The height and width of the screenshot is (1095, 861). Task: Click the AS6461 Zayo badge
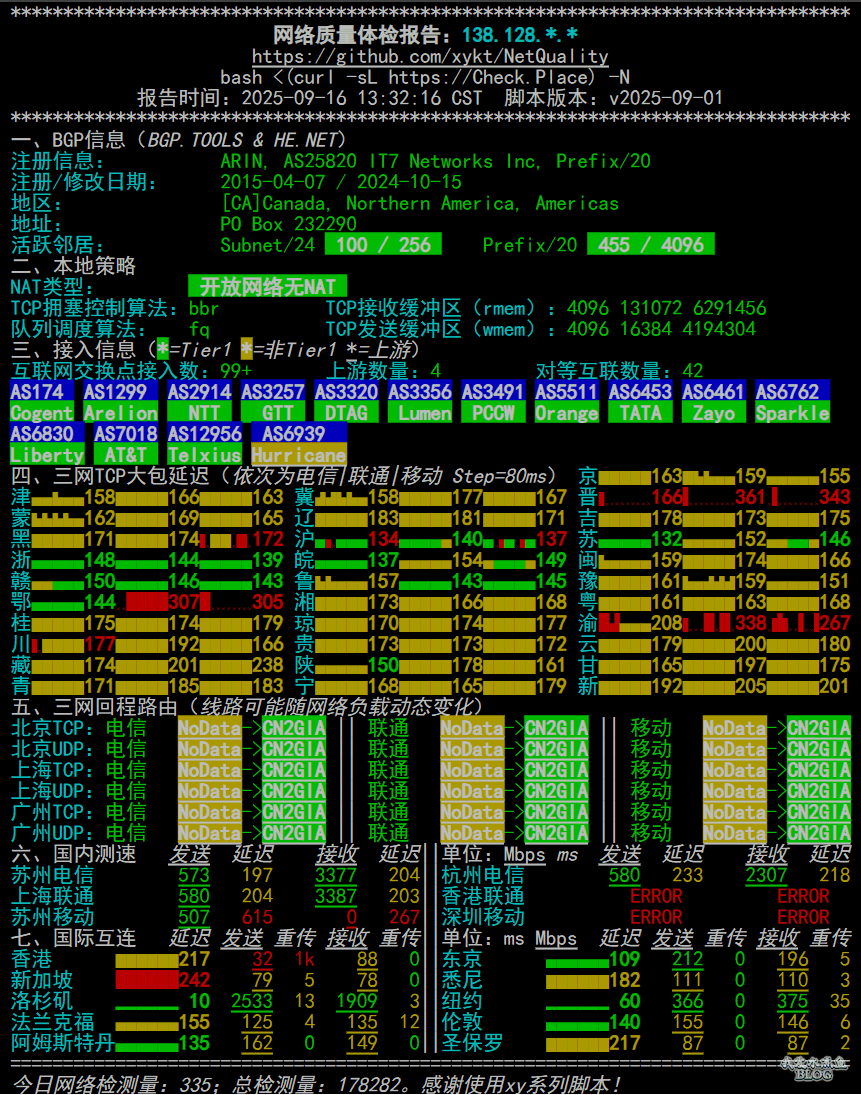tap(714, 402)
